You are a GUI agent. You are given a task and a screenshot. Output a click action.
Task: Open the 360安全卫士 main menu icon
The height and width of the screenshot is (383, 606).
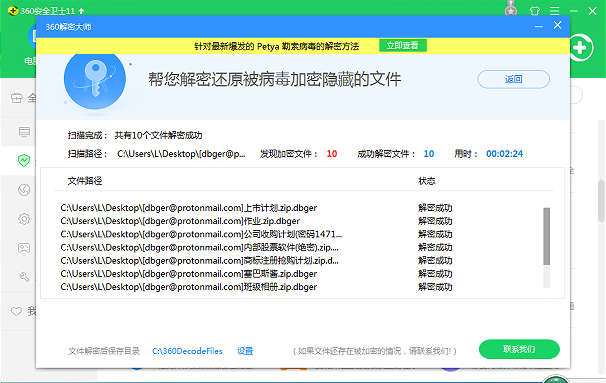(554, 11)
